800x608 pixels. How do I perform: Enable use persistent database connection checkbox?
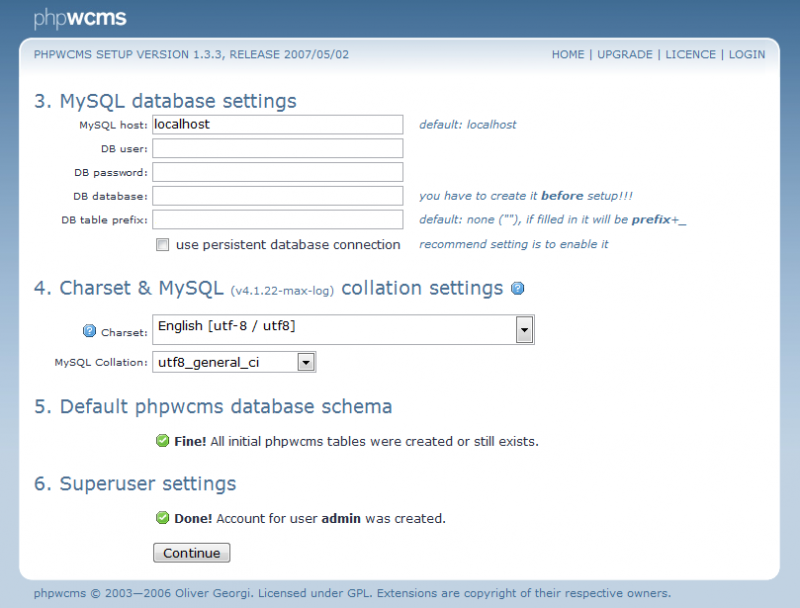point(162,245)
